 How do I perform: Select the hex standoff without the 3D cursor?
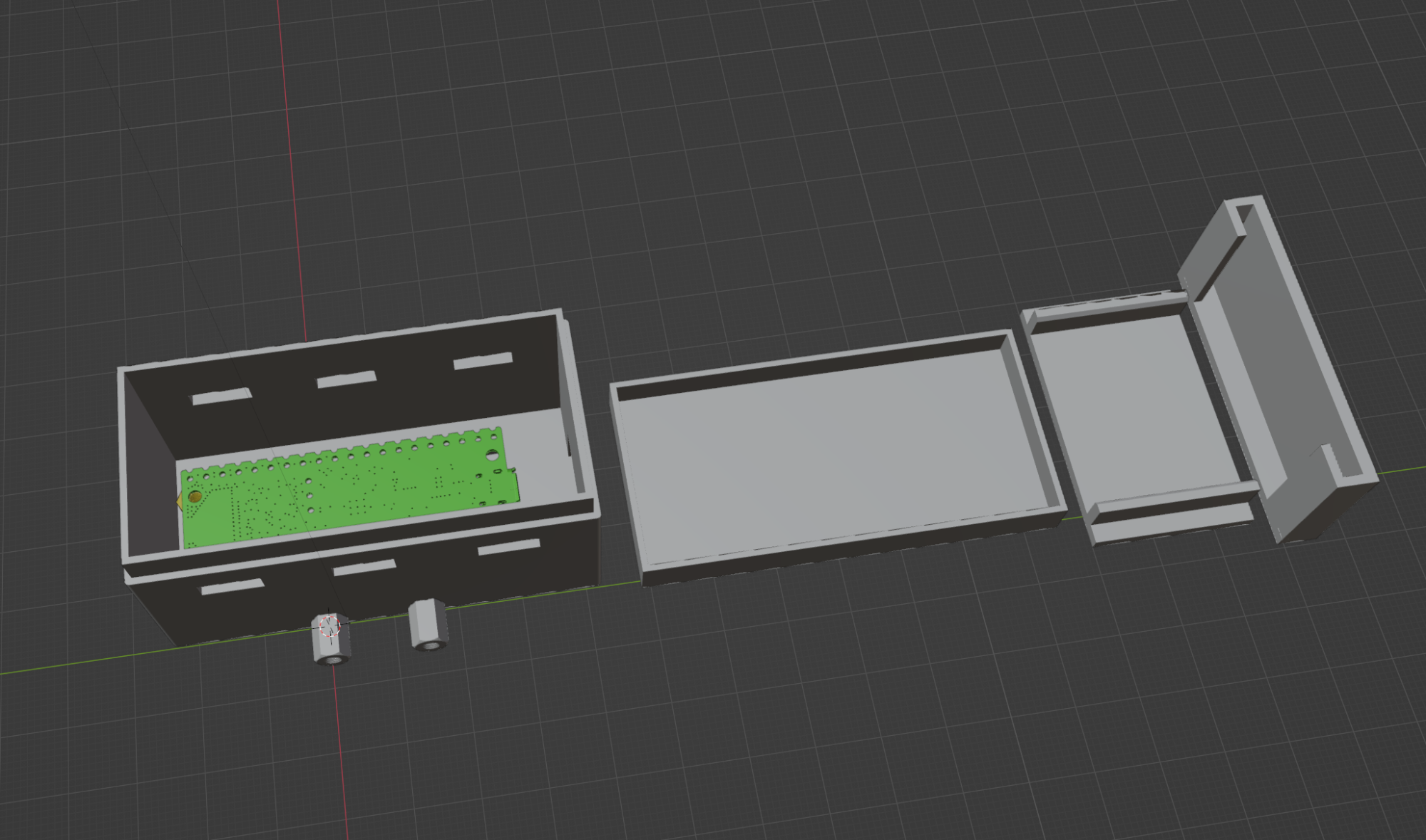click(427, 625)
